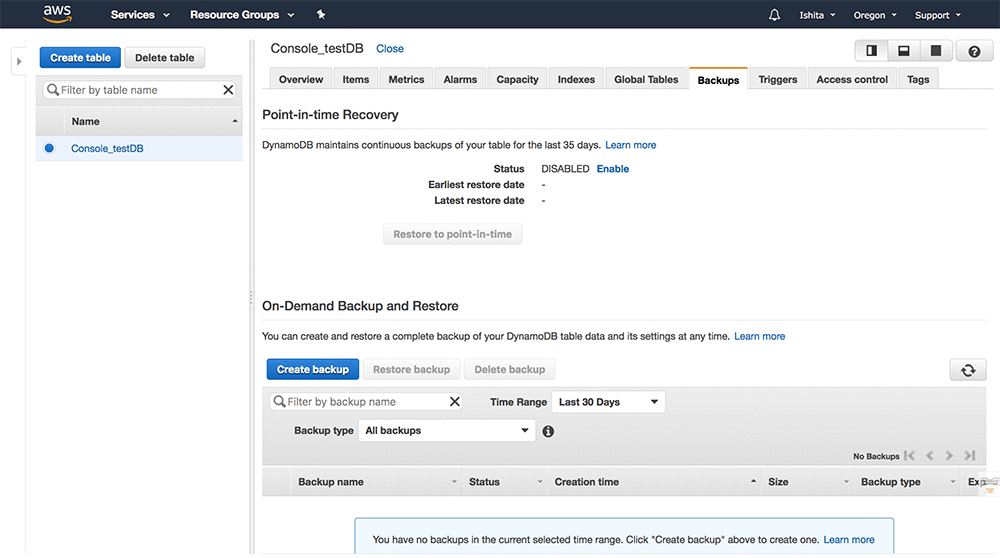Viewport: 1000px width, 558px height.
Task: Select the Console_testDB radio button
Action: (49, 148)
